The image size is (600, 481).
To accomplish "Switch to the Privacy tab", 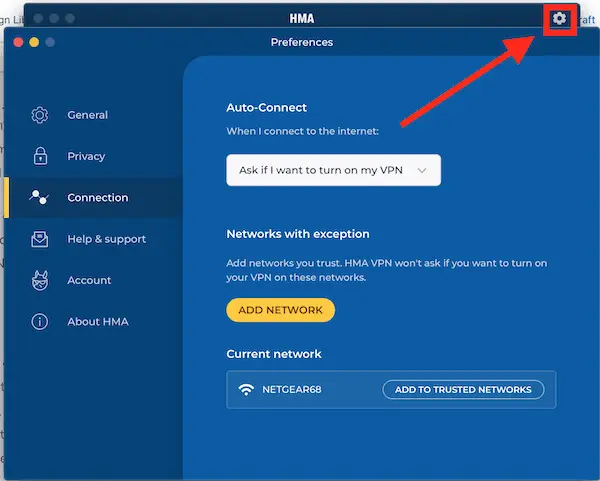I will pyautogui.click(x=93, y=156).
